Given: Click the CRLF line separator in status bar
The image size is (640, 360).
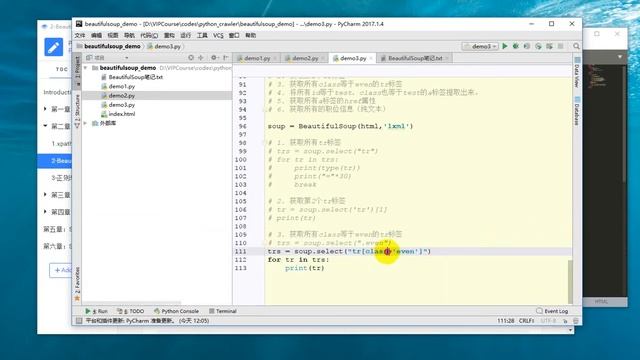Looking at the screenshot, I should tap(527, 321).
